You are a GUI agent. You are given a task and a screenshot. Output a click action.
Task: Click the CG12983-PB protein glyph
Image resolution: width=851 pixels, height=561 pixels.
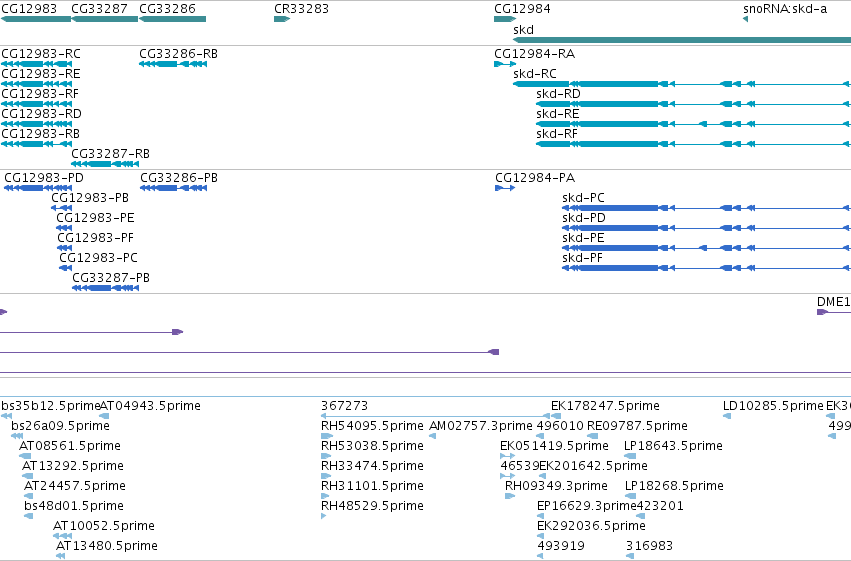[x=61, y=208]
